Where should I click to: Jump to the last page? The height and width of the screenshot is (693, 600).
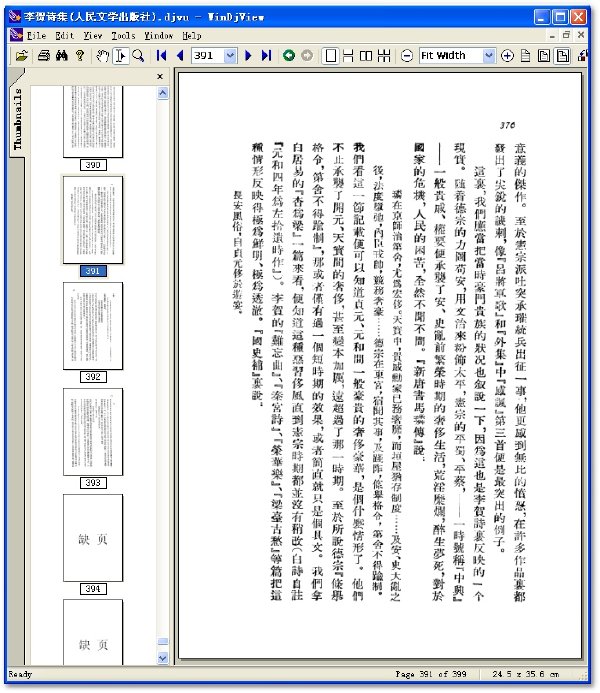pyautogui.click(x=266, y=56)
